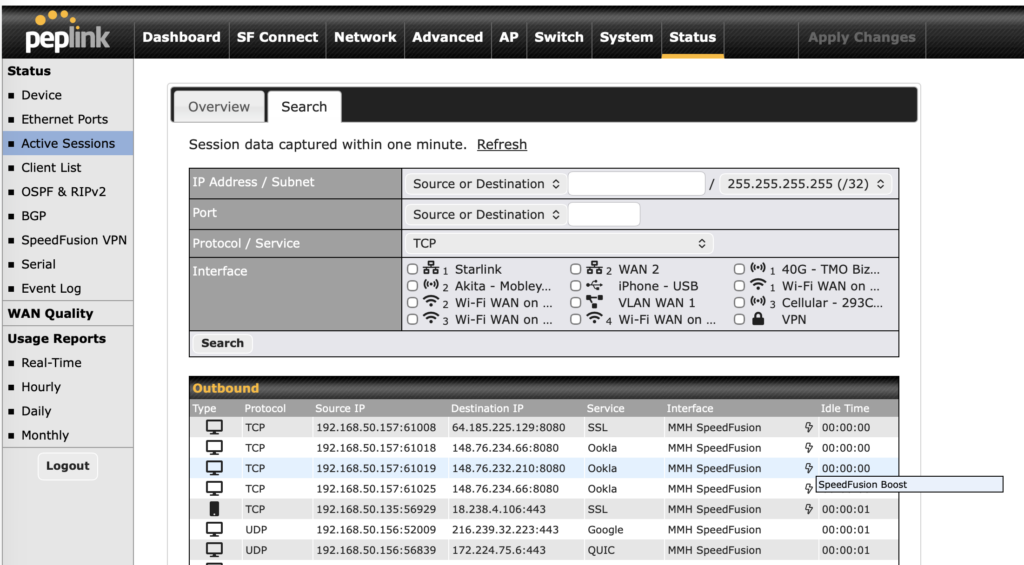The height and width of the screenshot is (565, 1024).
Task: Open the Dashboard menu
Action: point(182,37)
